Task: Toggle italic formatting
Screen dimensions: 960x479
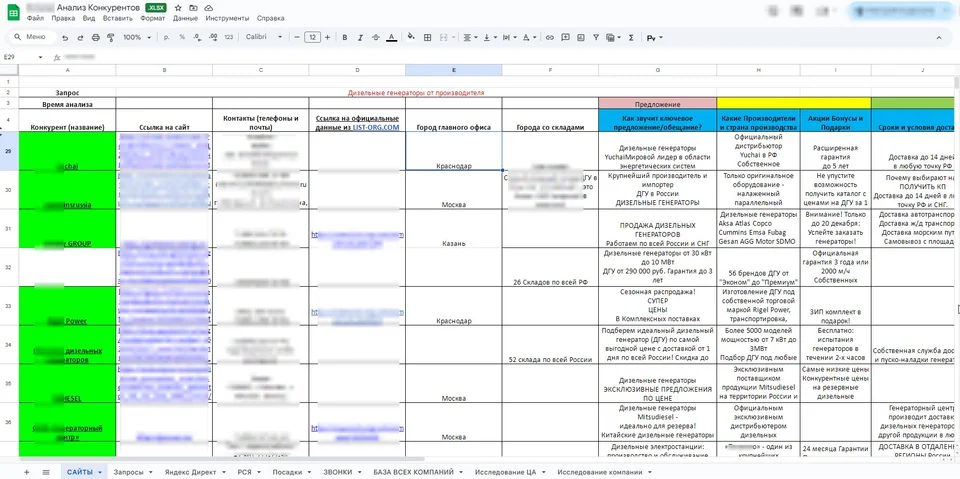Action: tap(360, 37)
